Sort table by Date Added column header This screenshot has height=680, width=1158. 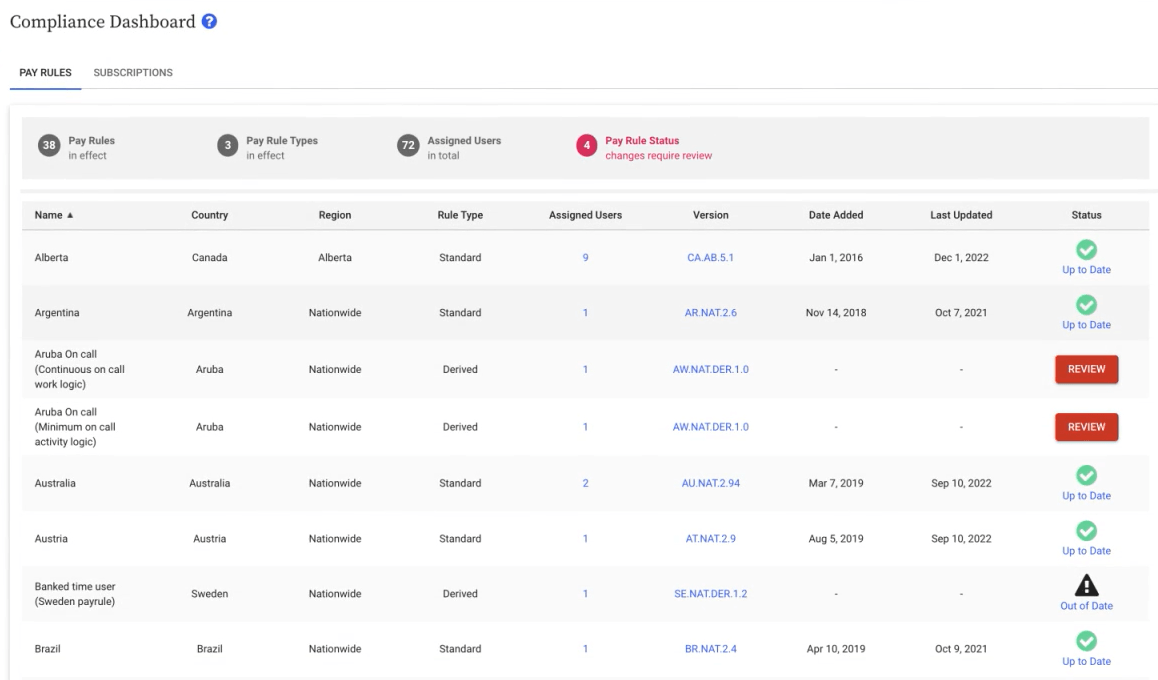tap(836, 215)
